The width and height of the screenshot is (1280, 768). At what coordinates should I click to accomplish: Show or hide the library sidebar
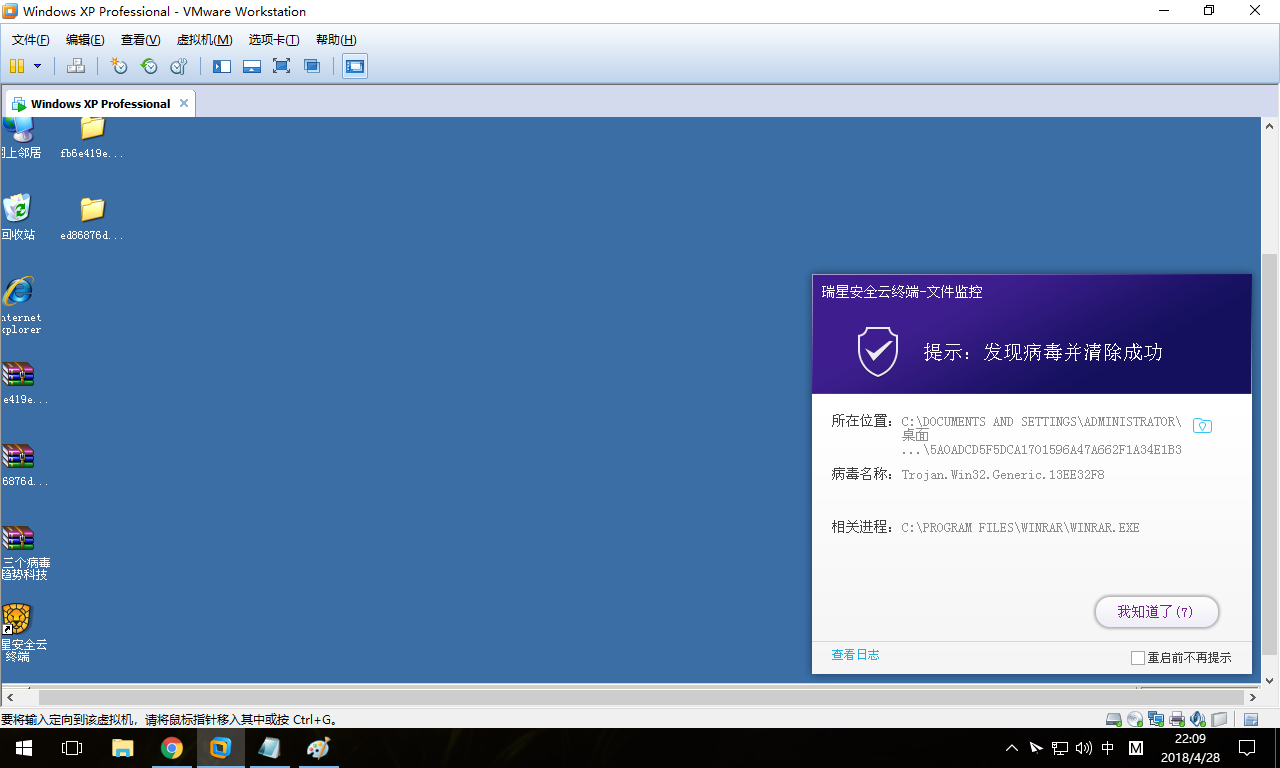(x=222, y=66)
